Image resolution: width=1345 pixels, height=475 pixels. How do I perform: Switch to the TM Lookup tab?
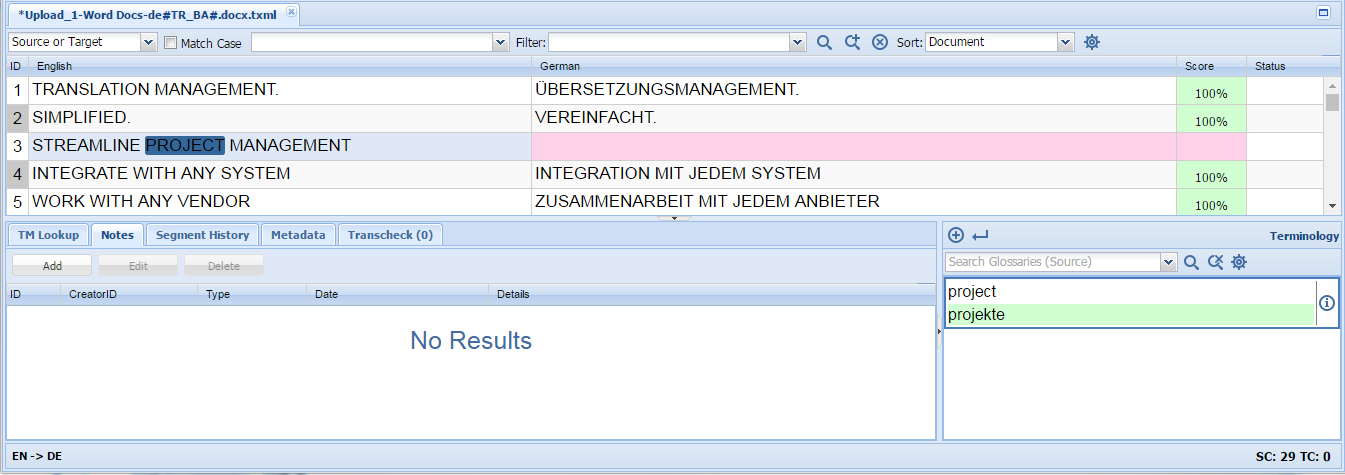tap(48, 235)
